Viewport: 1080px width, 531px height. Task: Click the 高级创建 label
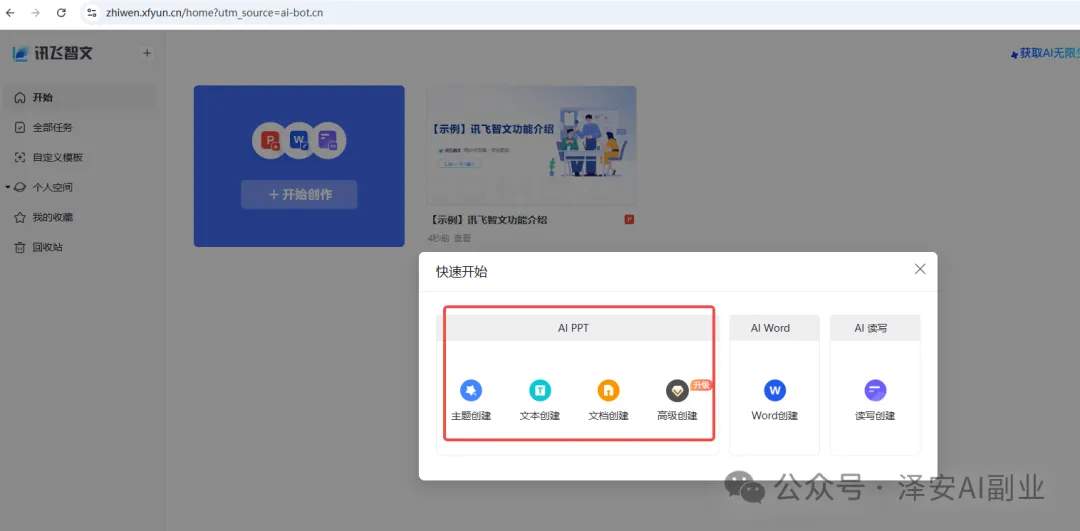click(677, 416)
